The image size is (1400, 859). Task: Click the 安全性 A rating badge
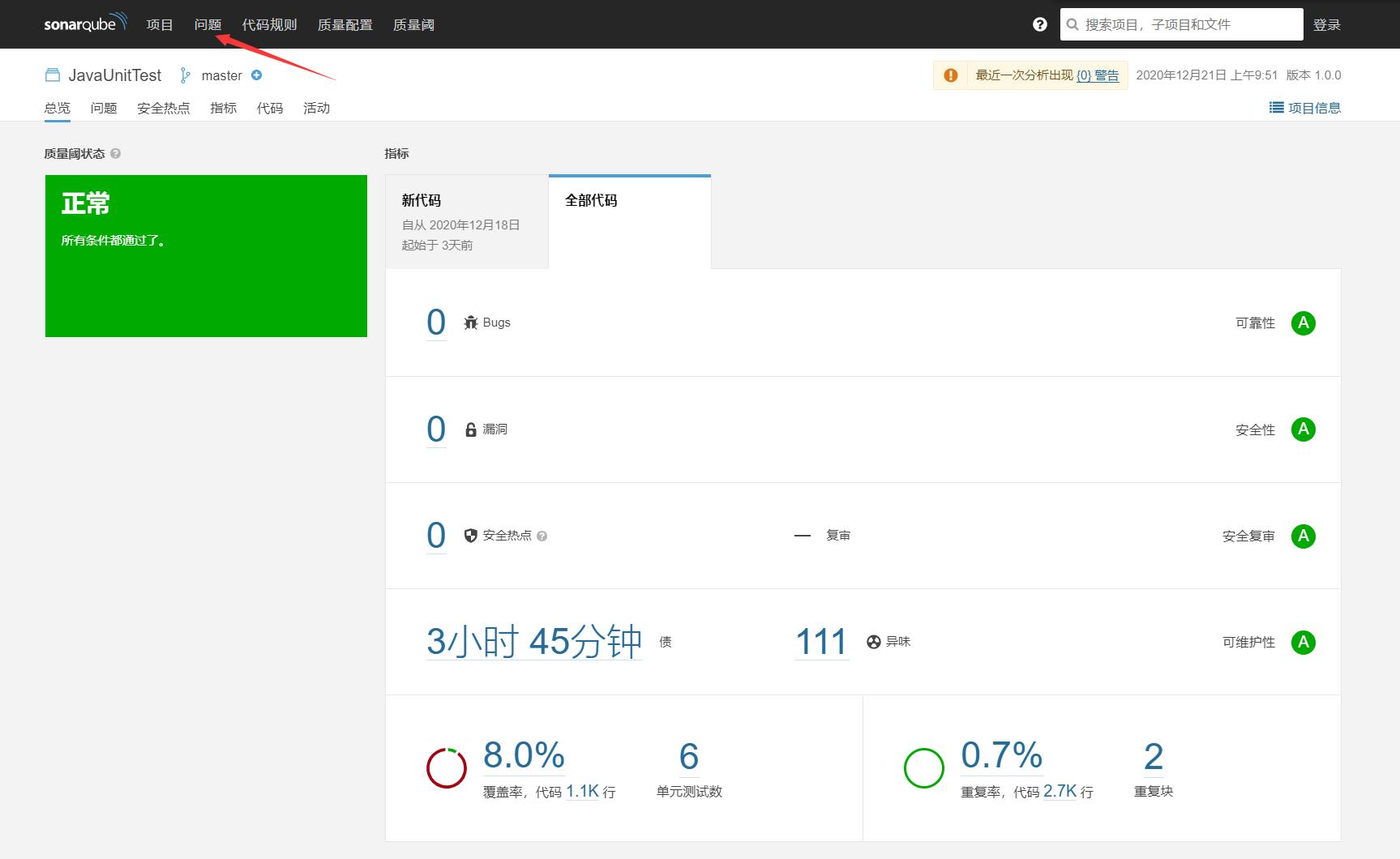(x=1304, y=429)
